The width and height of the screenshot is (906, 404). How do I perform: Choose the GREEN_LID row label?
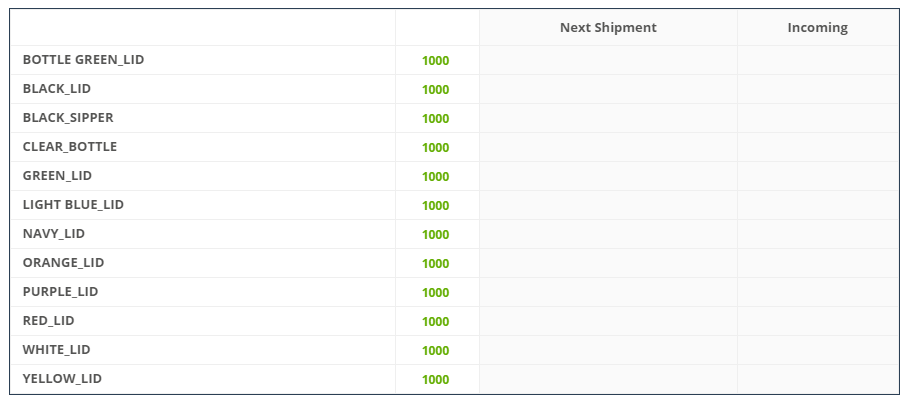(x=57, y=175)
